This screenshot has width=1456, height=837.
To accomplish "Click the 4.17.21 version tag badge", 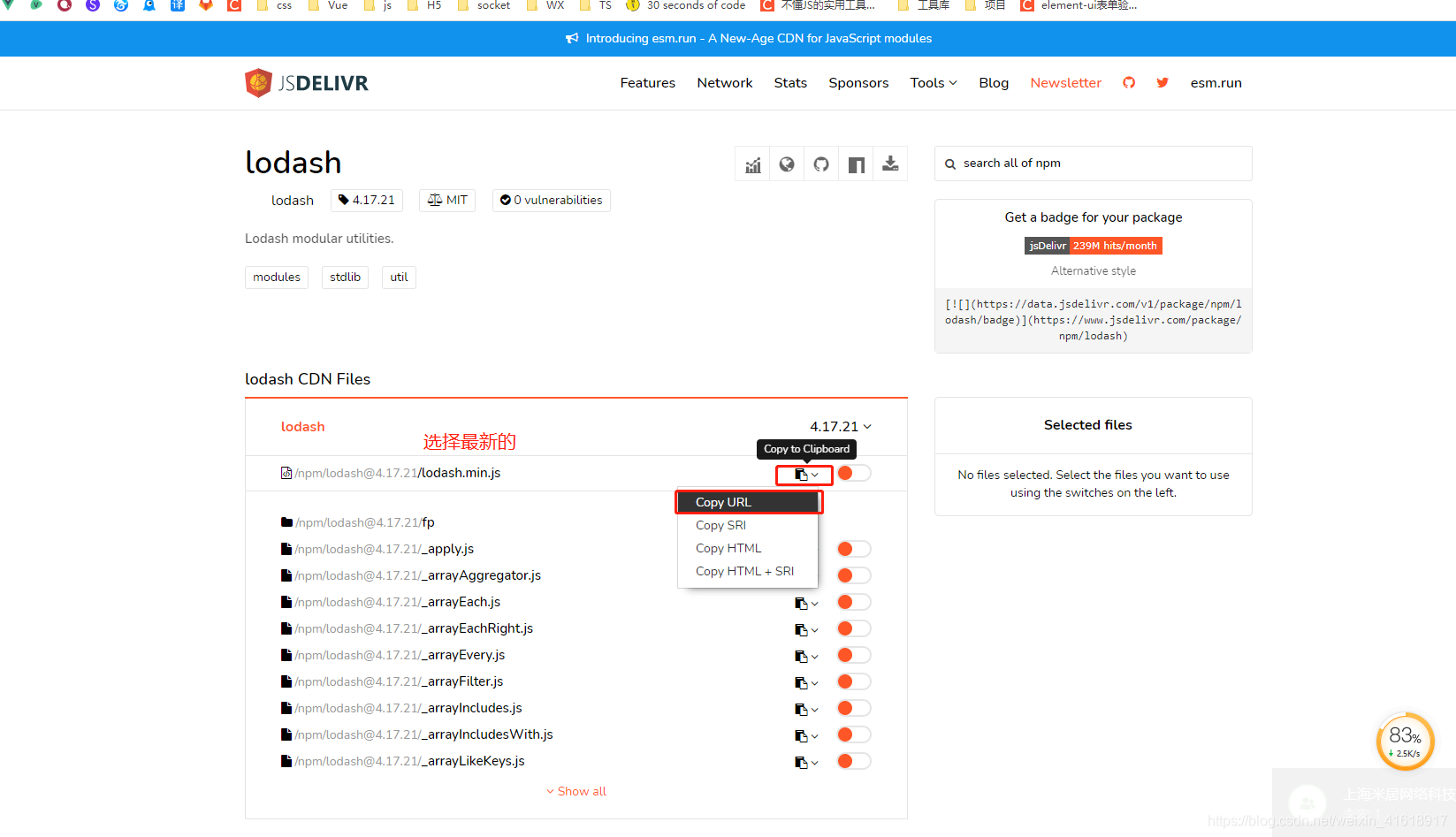I will [367, 201].
